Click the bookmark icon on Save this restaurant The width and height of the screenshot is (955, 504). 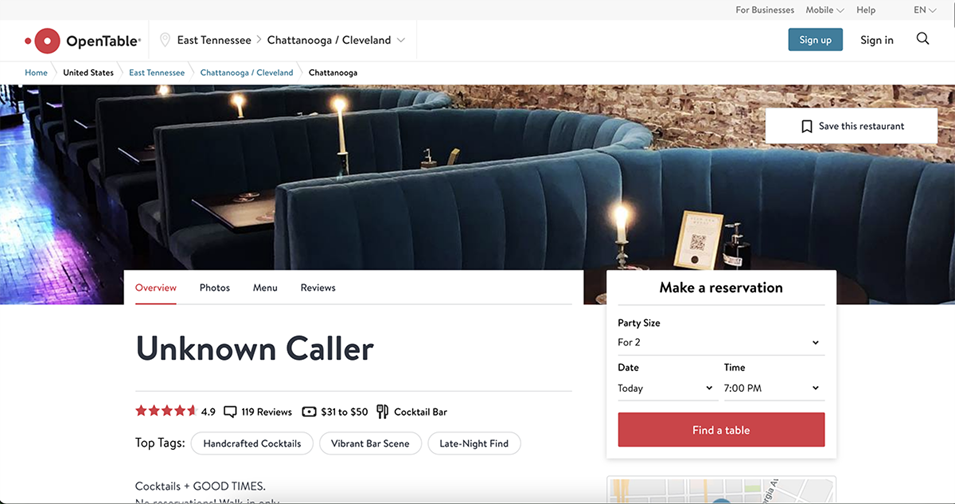806,126
